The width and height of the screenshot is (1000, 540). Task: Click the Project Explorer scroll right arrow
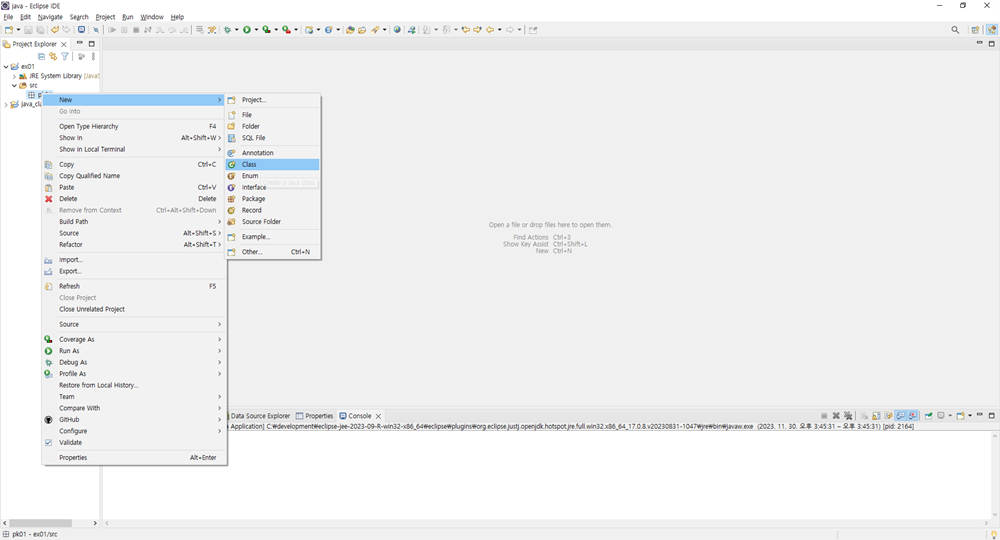pyautogui.click(x=95, y=523)
